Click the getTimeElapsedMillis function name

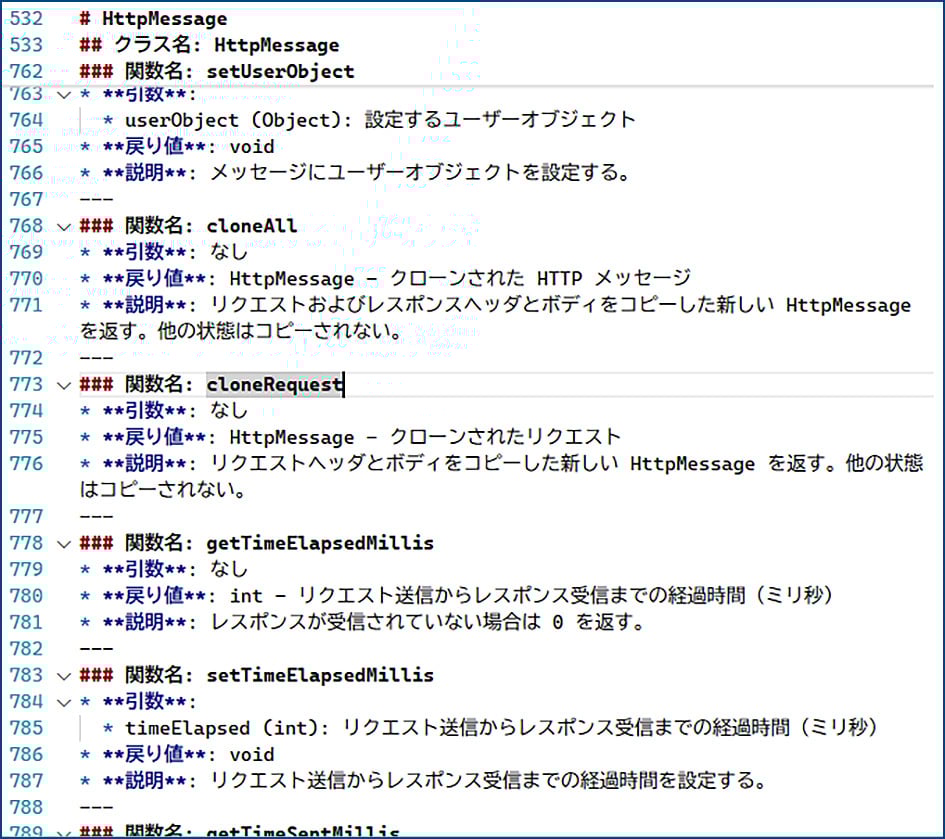319,544
